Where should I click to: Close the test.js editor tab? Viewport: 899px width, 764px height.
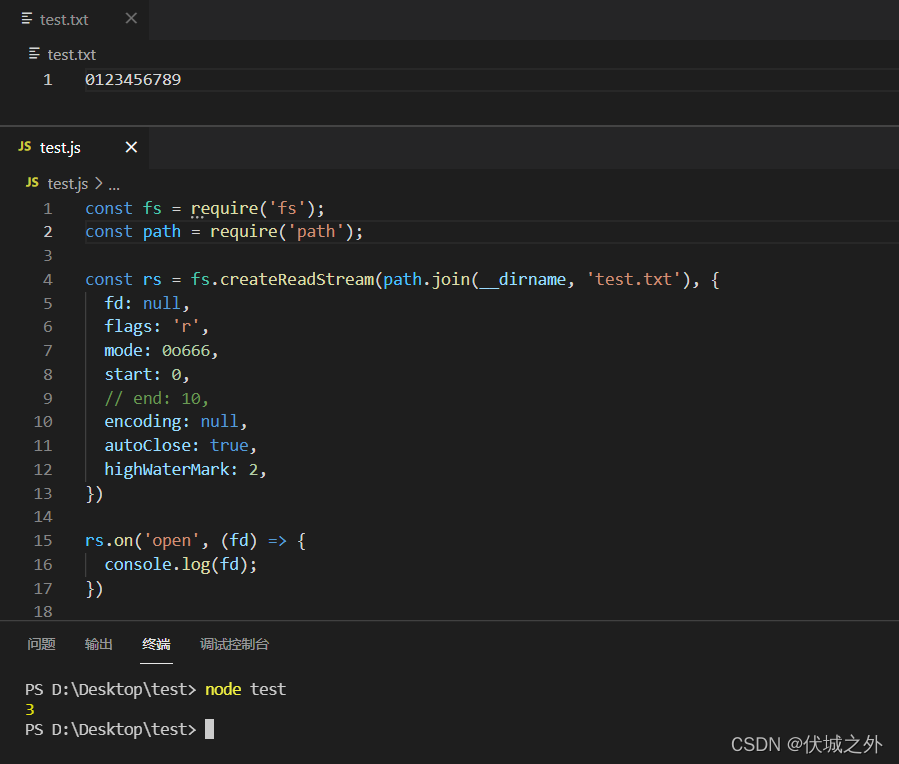pos(131,147)
